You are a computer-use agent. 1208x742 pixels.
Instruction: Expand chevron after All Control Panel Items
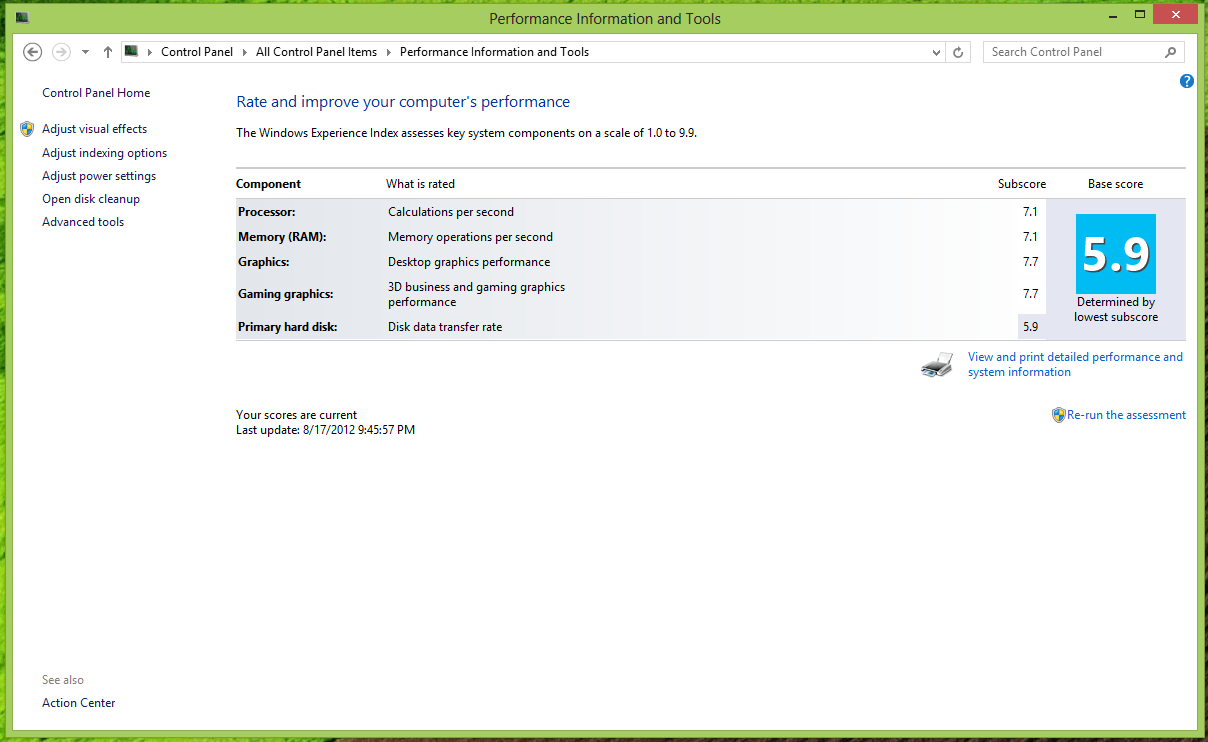coord(389,52)
